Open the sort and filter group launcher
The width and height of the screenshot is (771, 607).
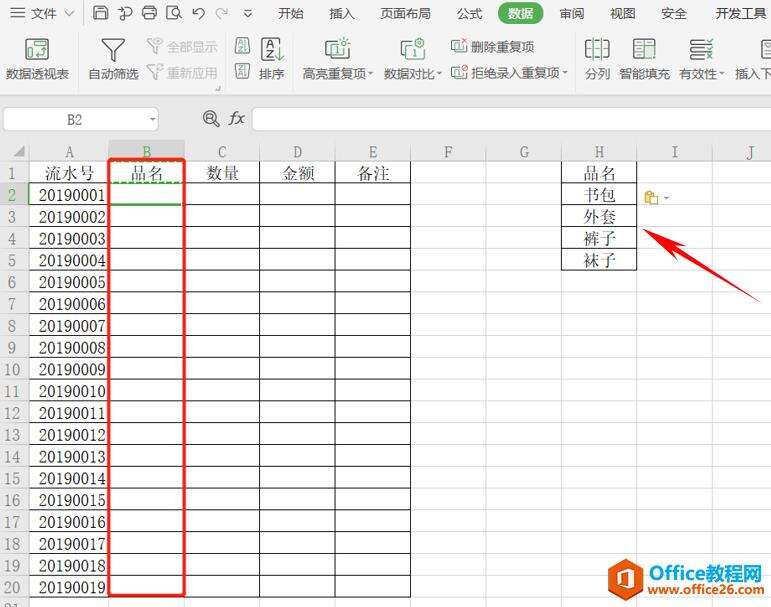click(x=218, y=89)
